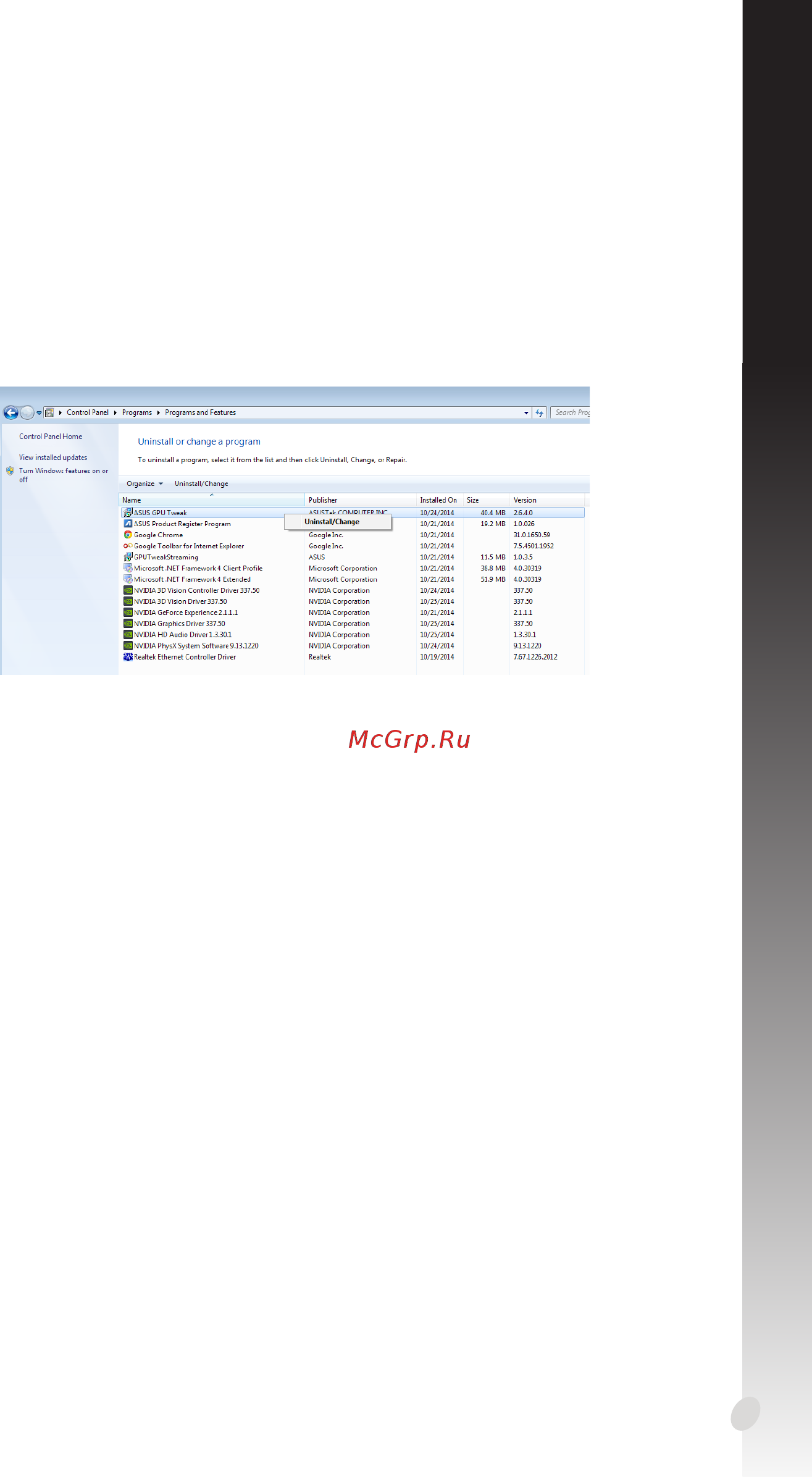Expand arrow after Programs breadcrumb
812x1477 pixels.
tap(159, 412)
